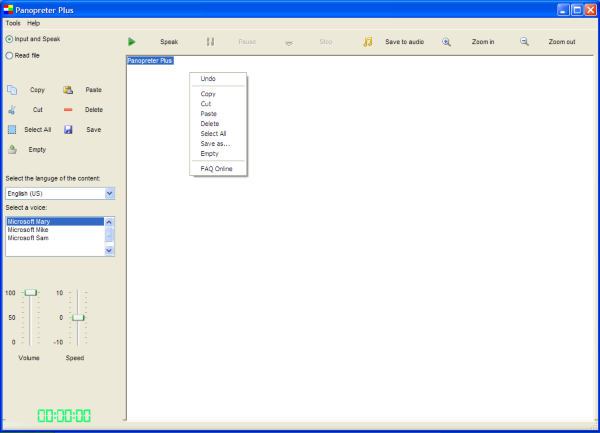Click the Zoom in magnifier icon
The height and width of the screenshot is (433, 600).
point(447,42)
